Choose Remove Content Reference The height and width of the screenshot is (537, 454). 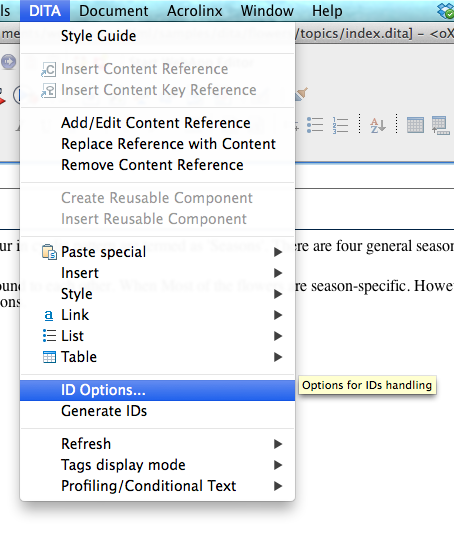click(x=157, y=165)
